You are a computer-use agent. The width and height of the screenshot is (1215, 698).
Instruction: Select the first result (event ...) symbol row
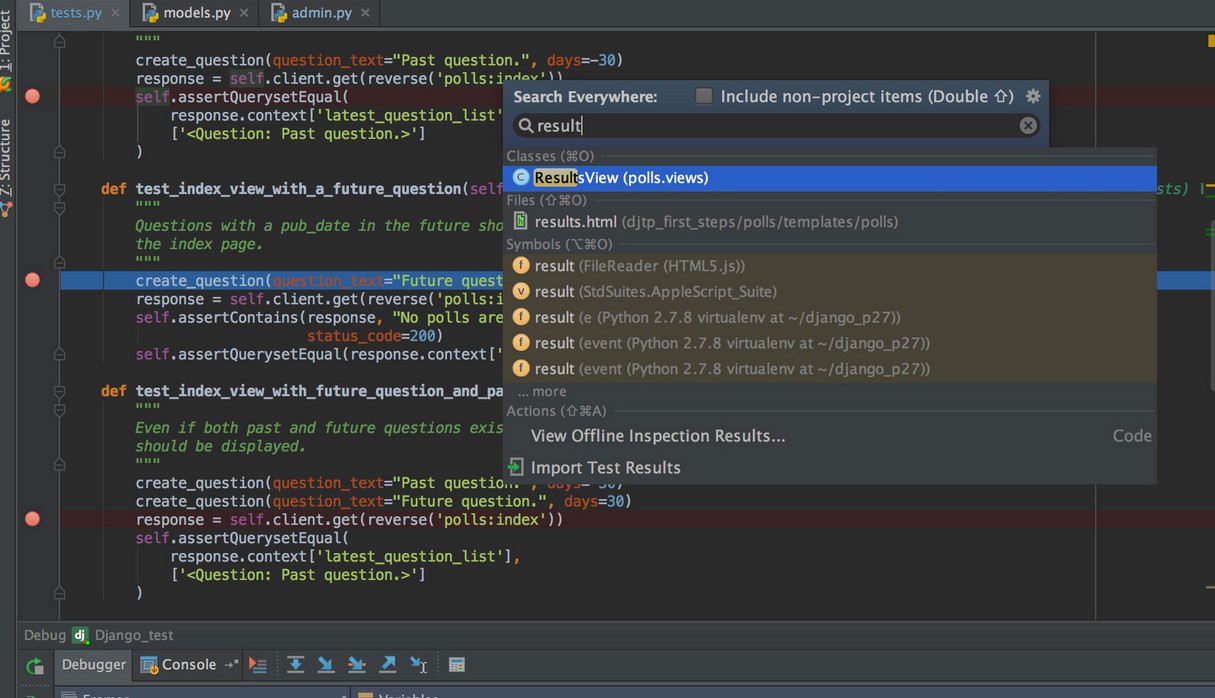tap(829, 343)
